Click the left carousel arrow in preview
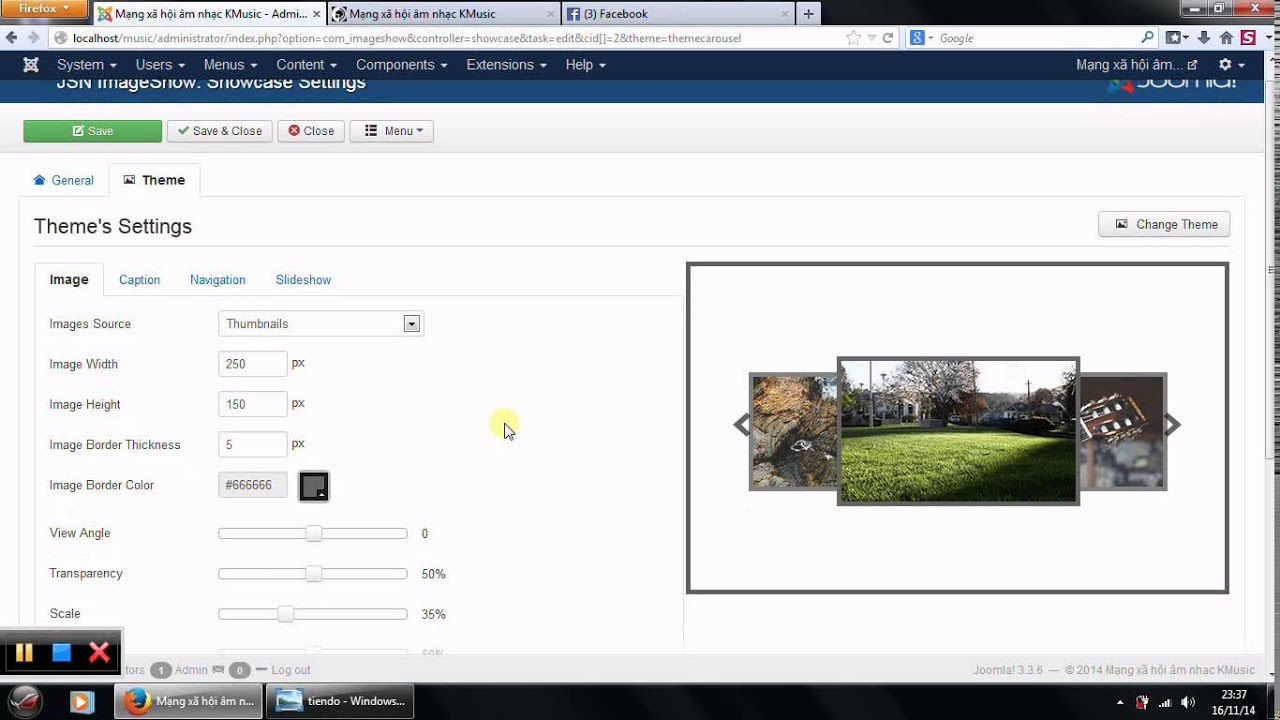Image resolution: width=1280 pixels, height=720 pixels. tap(741, 425)
